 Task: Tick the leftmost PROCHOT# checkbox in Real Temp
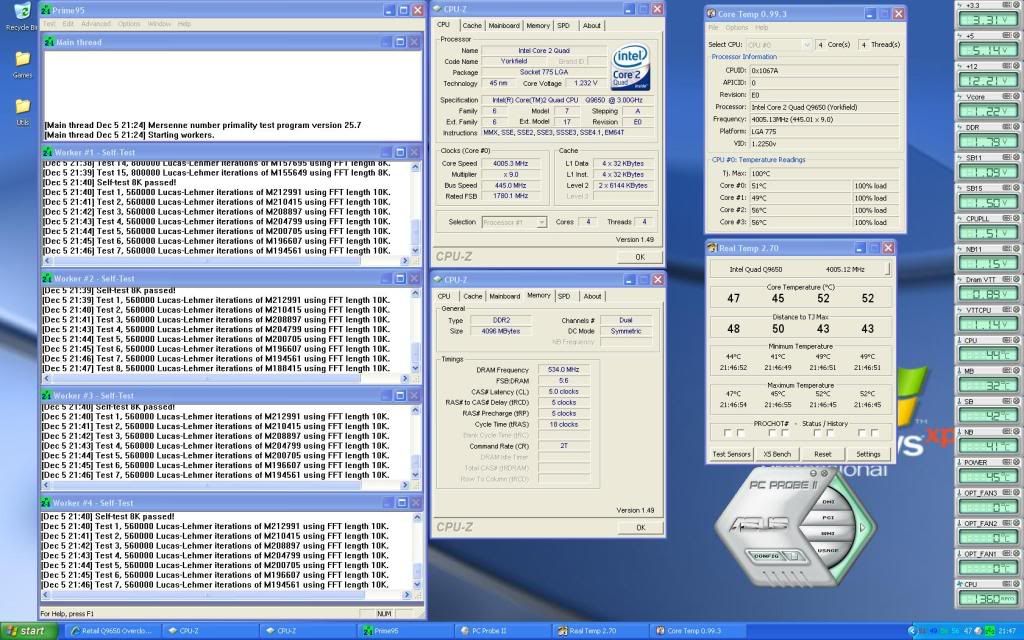click(x=728, y=433)
